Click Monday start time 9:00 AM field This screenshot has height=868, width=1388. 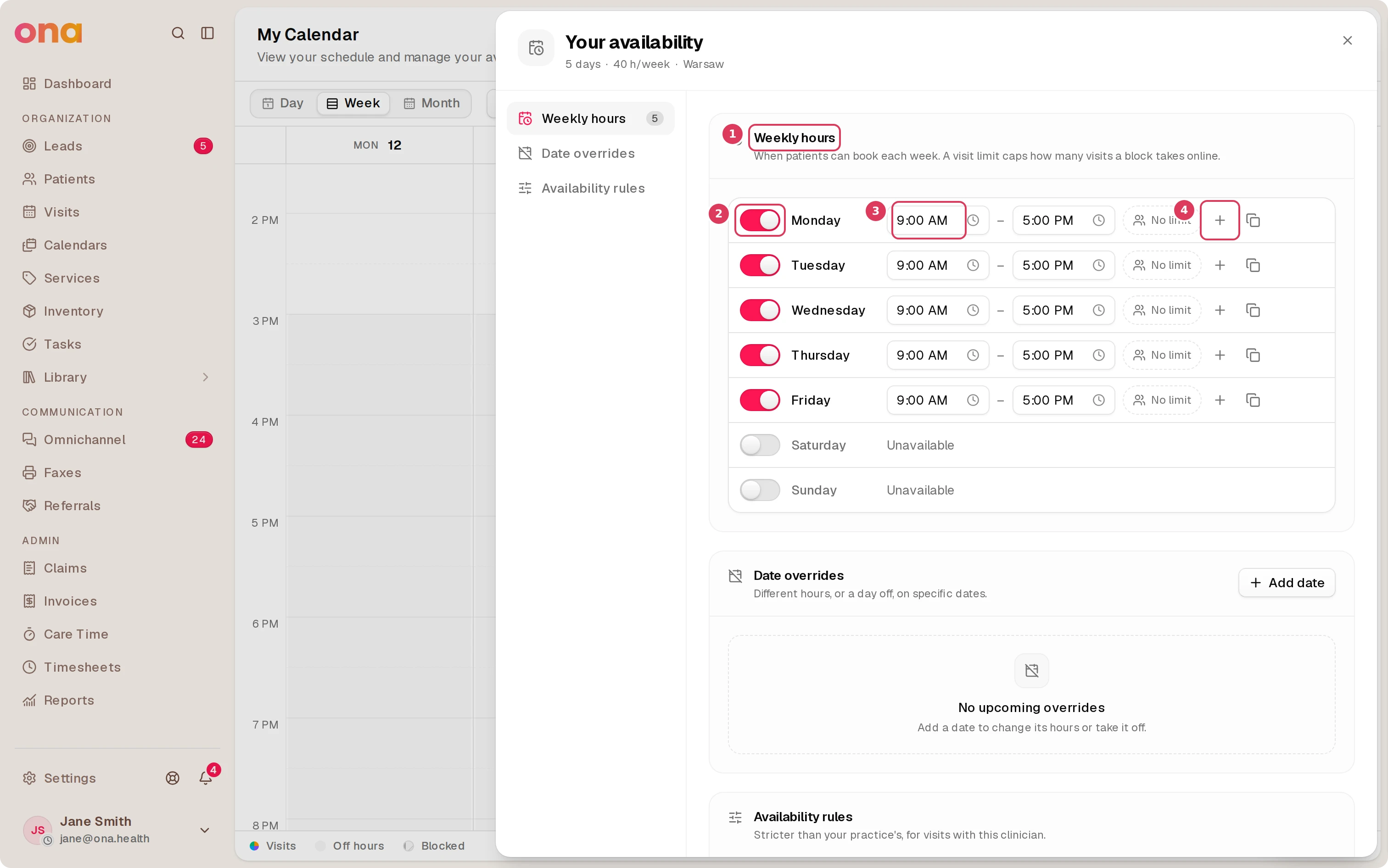(x=937, y=221)
